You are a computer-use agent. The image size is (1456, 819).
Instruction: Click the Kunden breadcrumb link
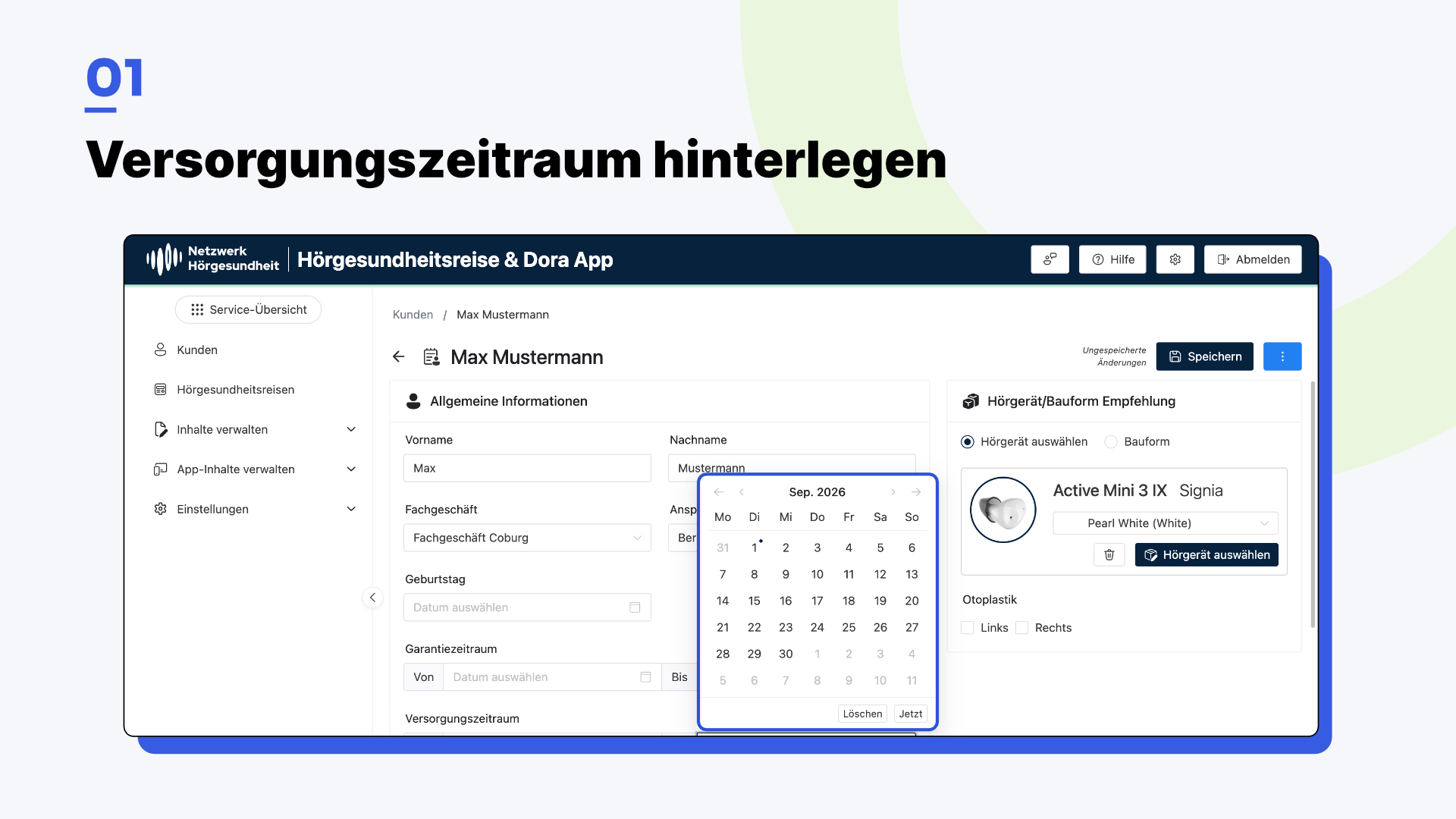click(413, 315)
